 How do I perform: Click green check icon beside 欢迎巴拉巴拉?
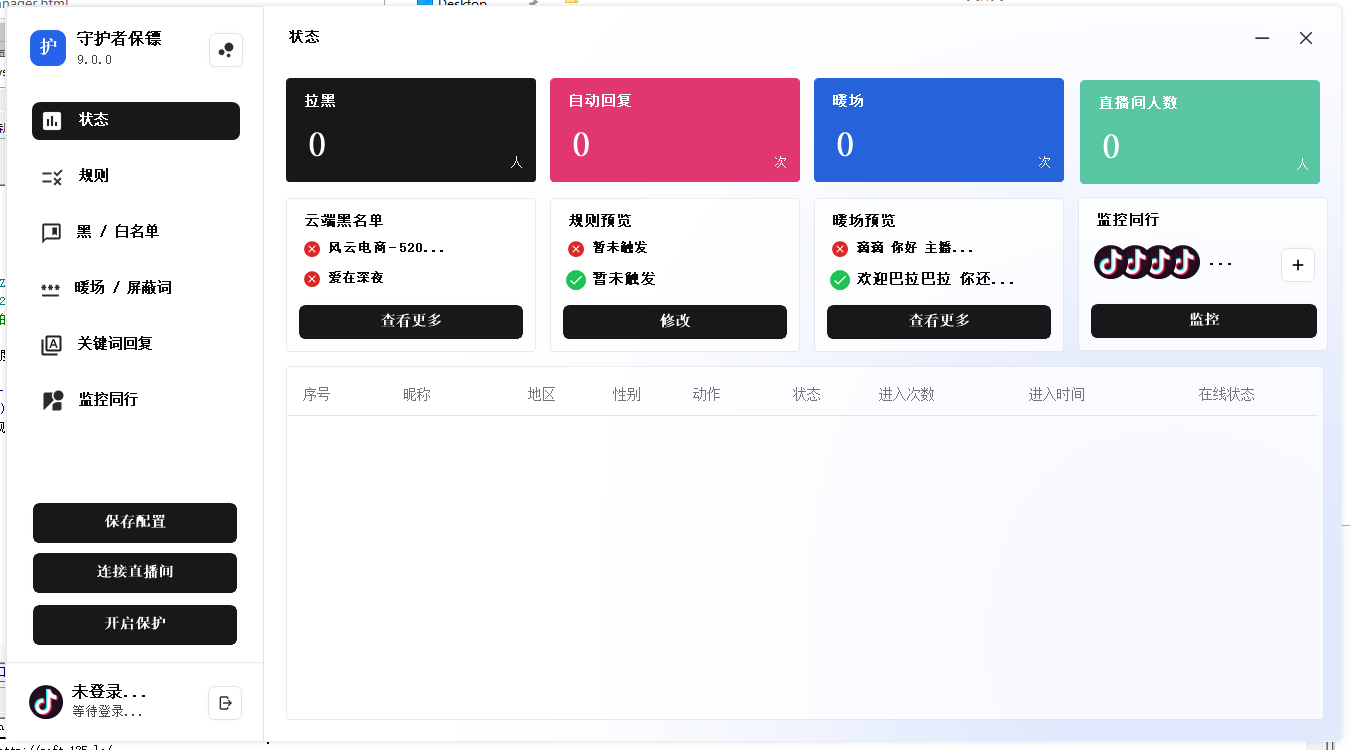[840, 280]
